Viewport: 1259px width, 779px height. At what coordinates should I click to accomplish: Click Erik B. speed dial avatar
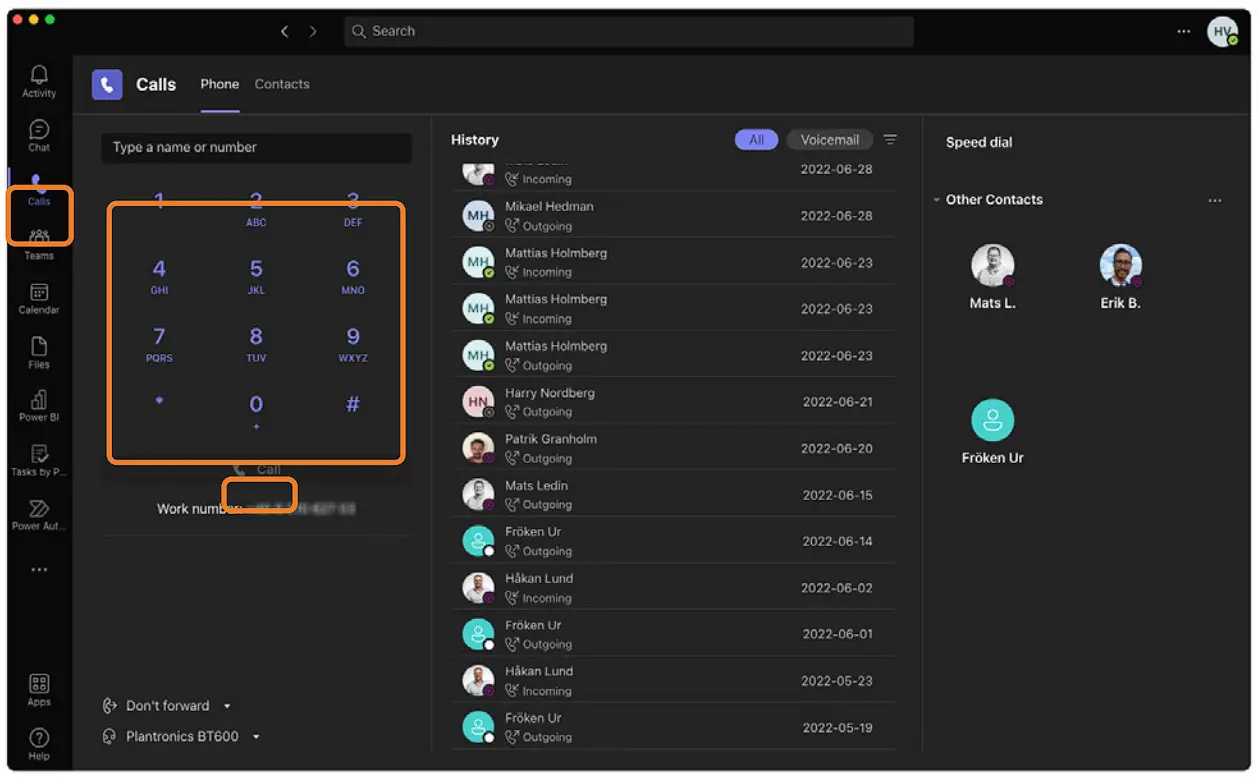point(1121,266)
